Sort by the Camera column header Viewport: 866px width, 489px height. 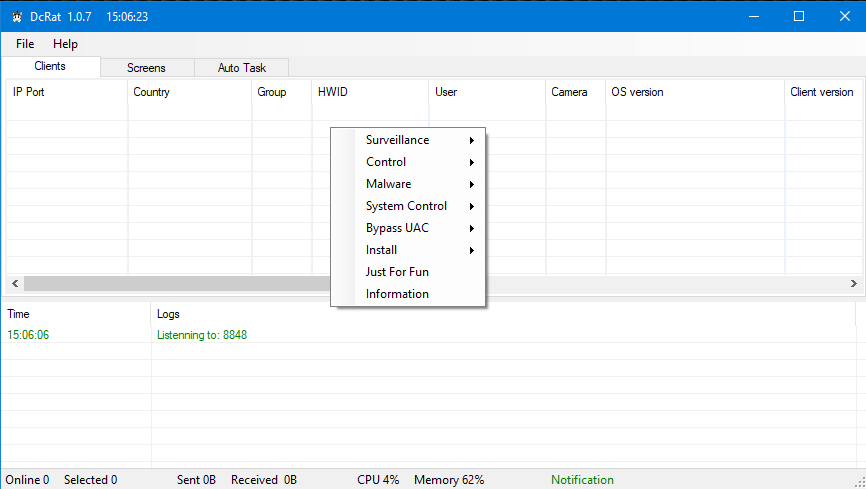click(575, 92)
